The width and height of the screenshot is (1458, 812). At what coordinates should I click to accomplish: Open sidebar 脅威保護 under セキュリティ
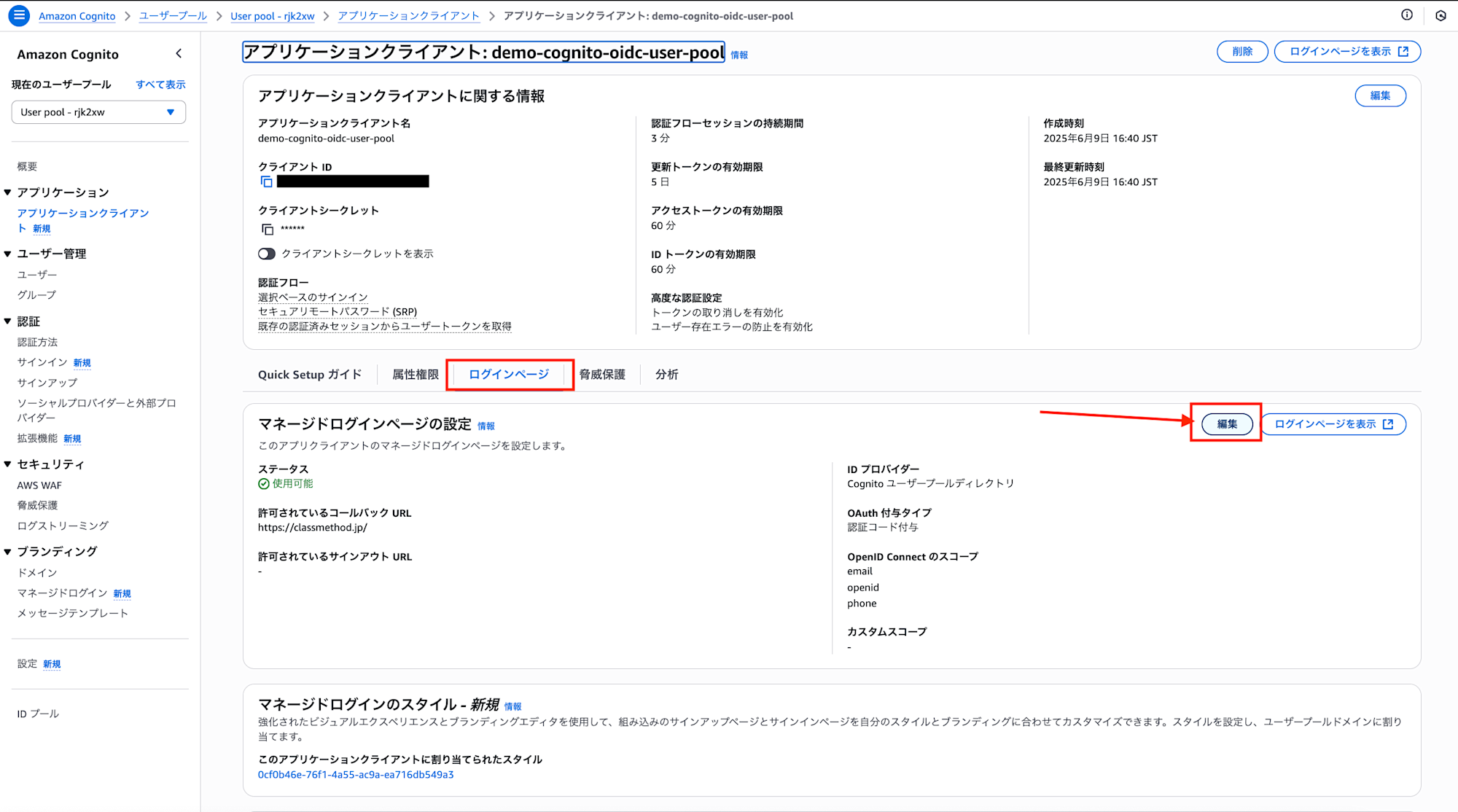37,505
